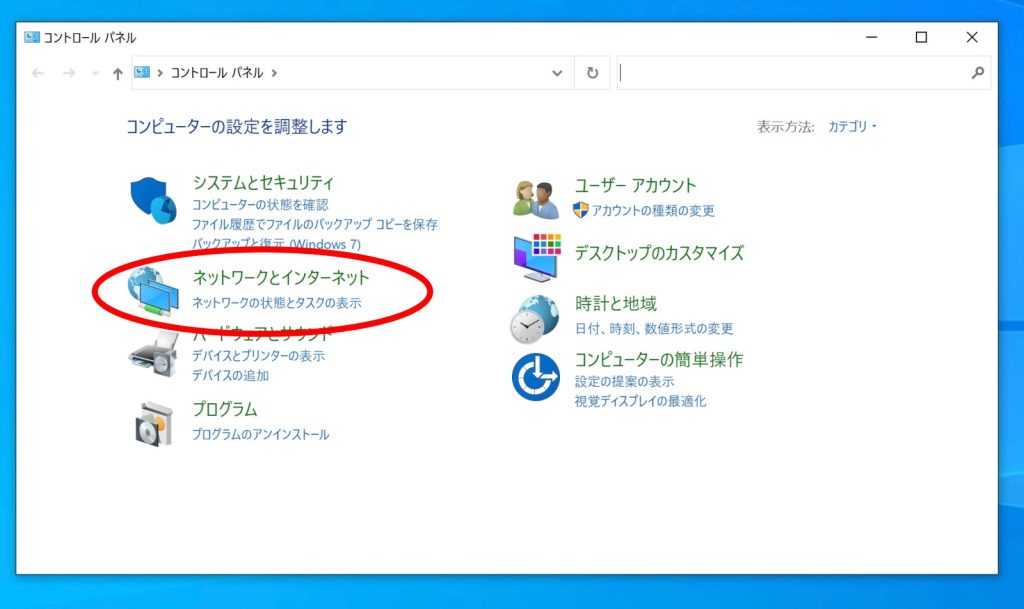Refresh the Control Panel view
The width and height of the screenshot is (1024, 609).
592,72
